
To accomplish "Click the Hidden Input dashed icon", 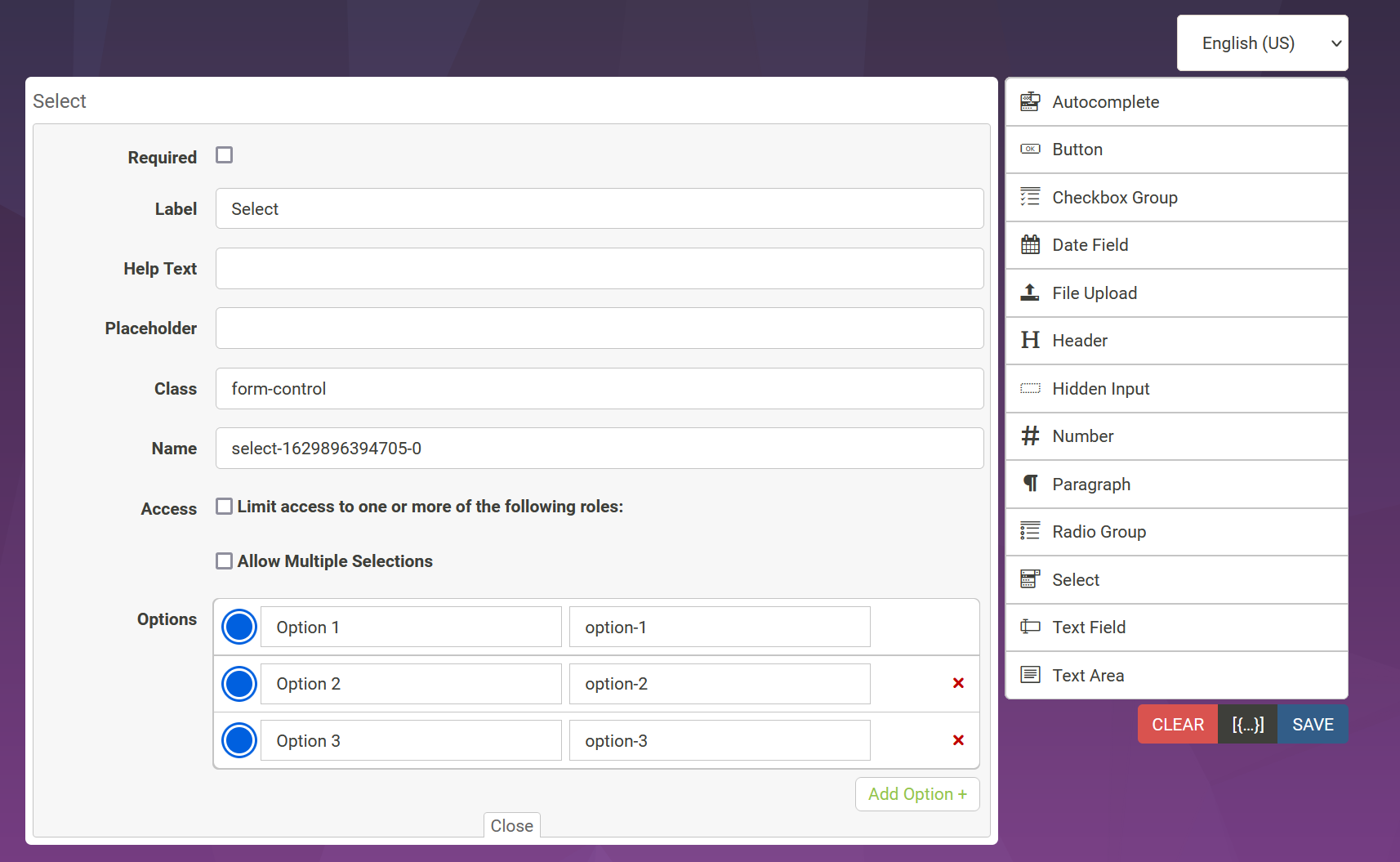I will (x=1030, y=388).
